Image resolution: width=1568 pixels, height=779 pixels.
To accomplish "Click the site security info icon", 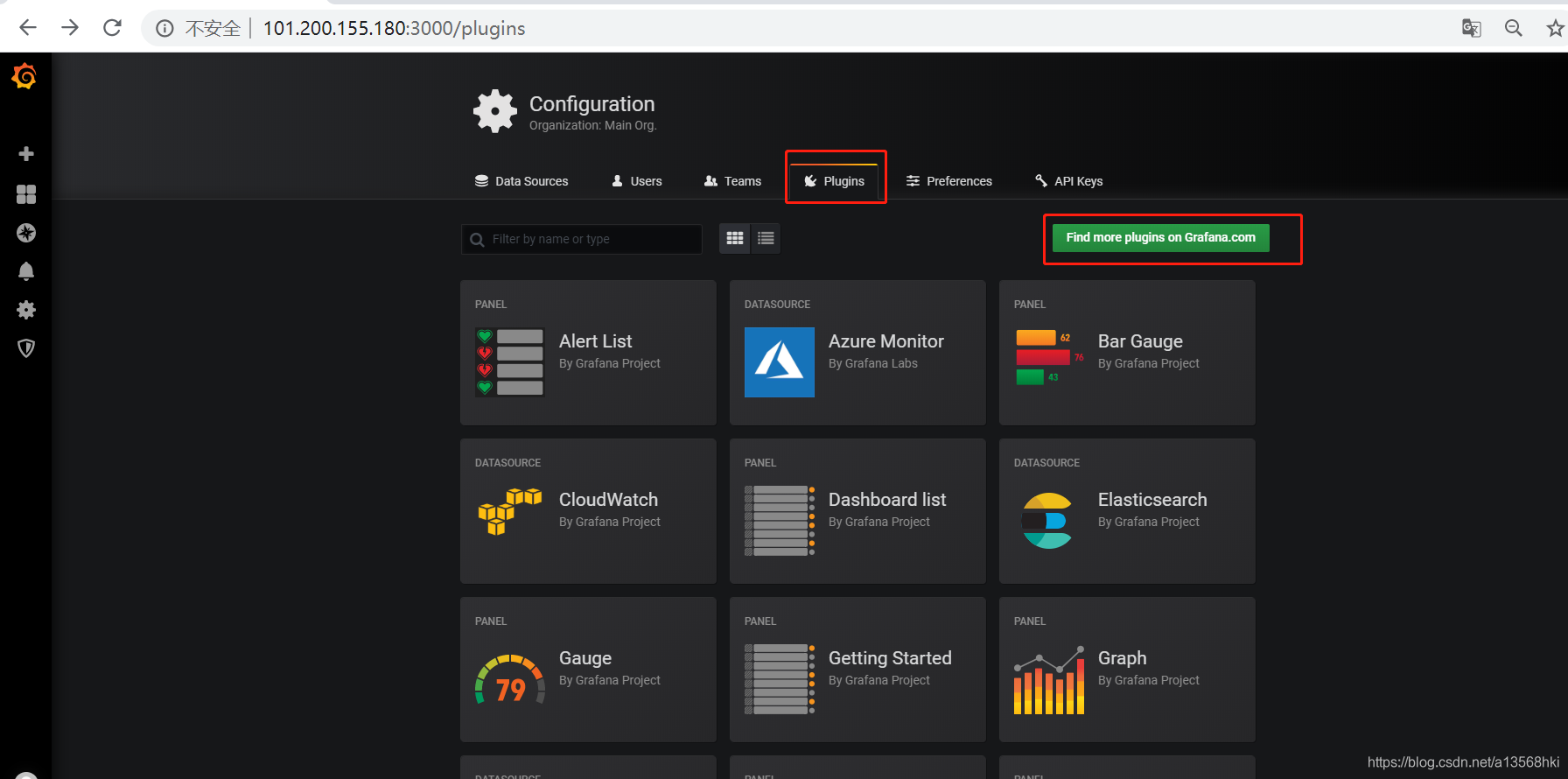I will coord(164,29).
